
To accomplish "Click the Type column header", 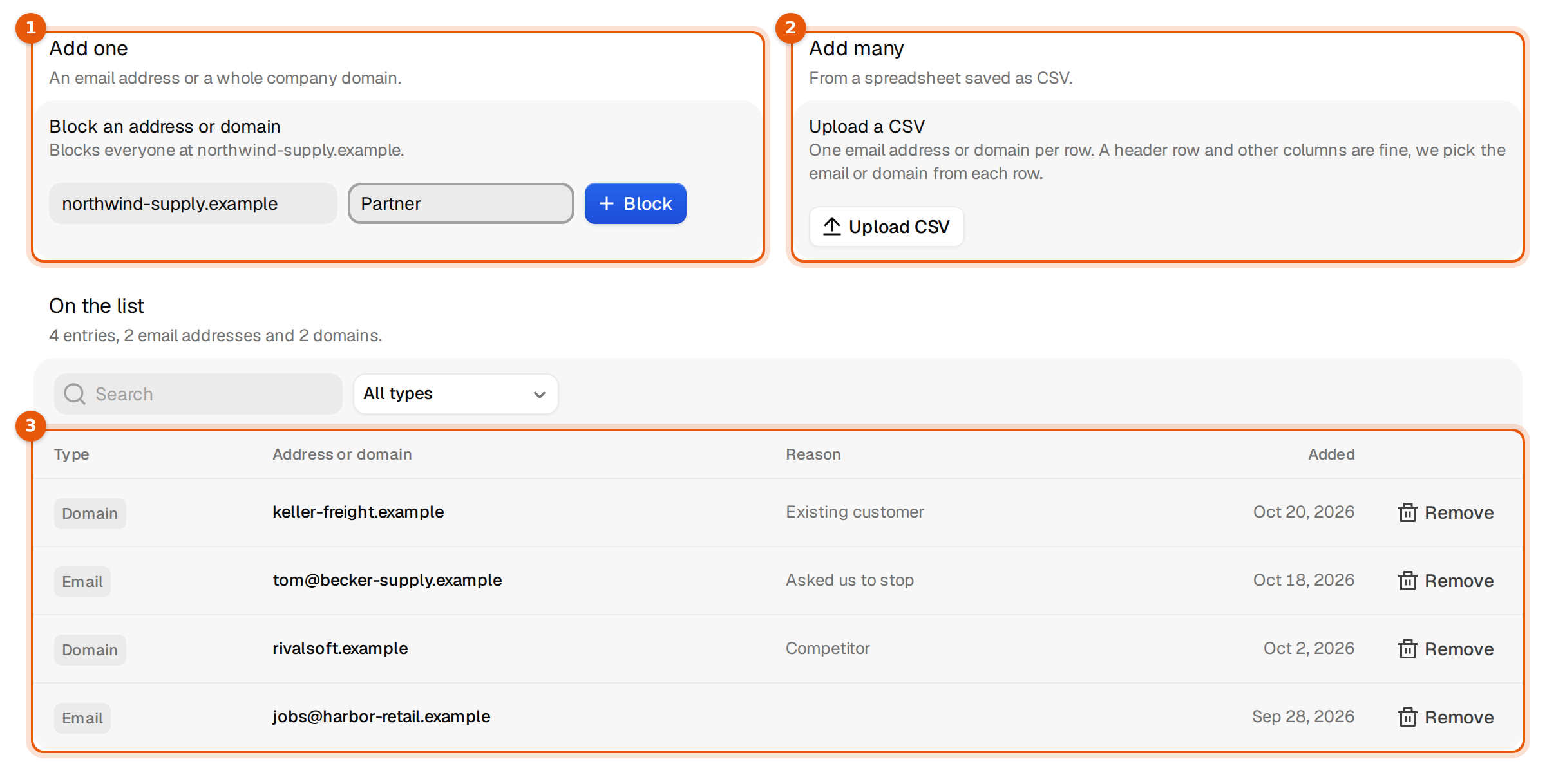I will click(x=71, y=454).
